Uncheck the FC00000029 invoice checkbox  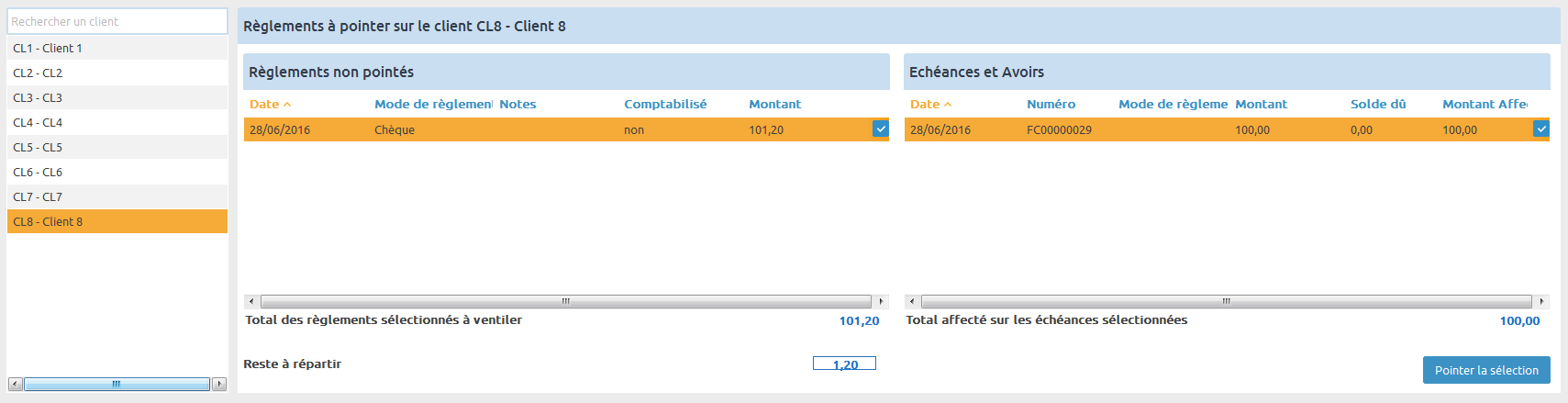coord(1540,129)
